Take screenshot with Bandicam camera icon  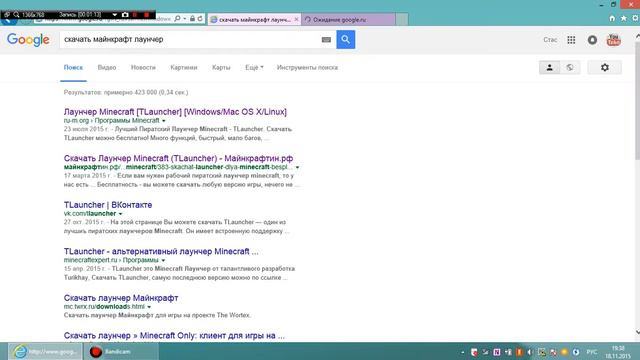(125, 15)
